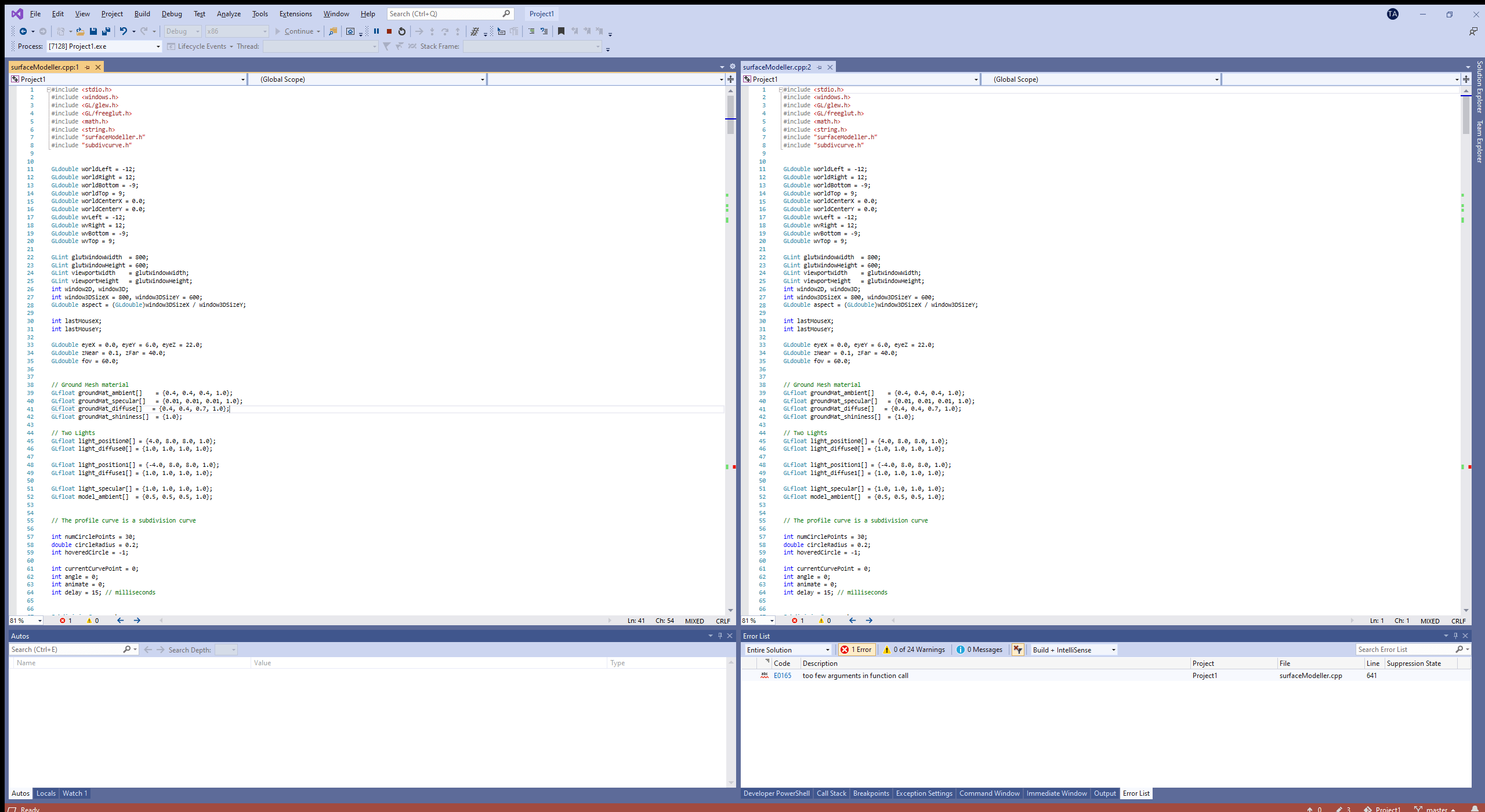
Task: Open error code E0165 link
Action: [x=782, y=676]
